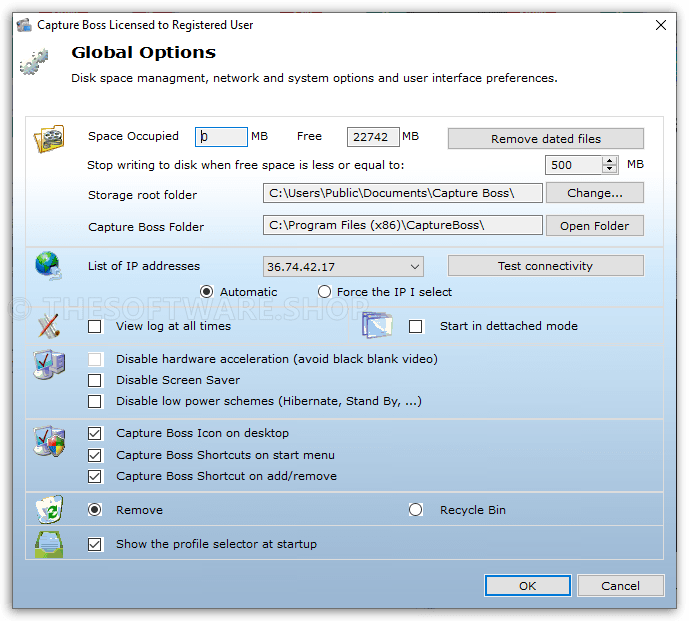Uncheck Capture Boss Shortcut on add/remove
Screen dimensions: 689x621
(94, 476)
